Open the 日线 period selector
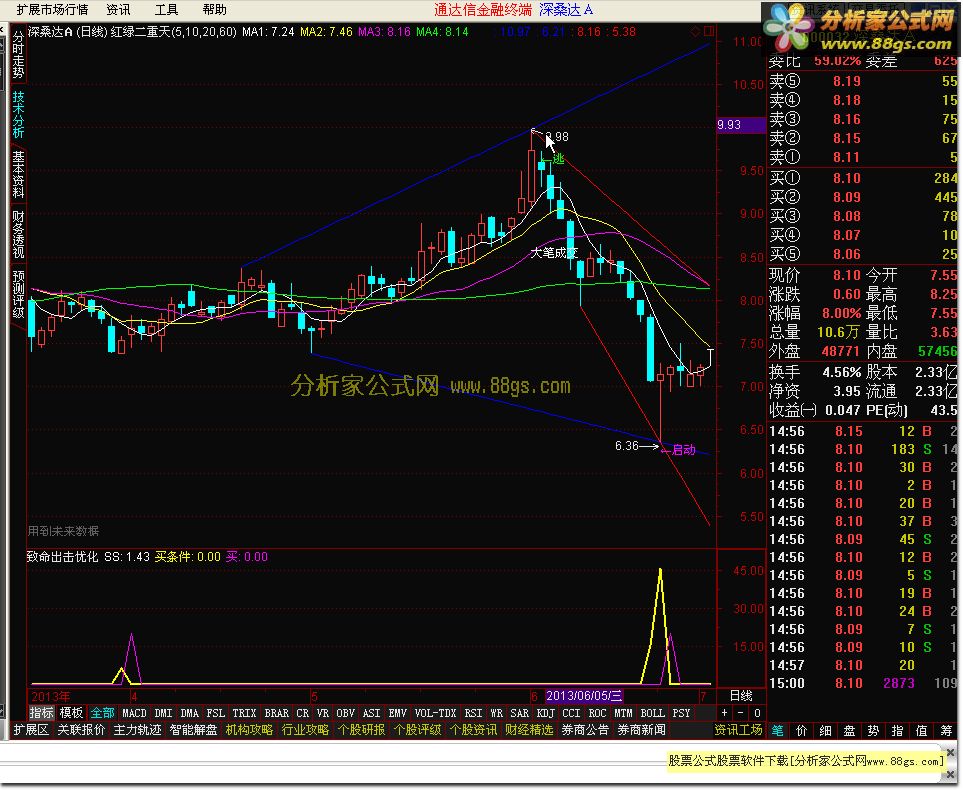 741,695
